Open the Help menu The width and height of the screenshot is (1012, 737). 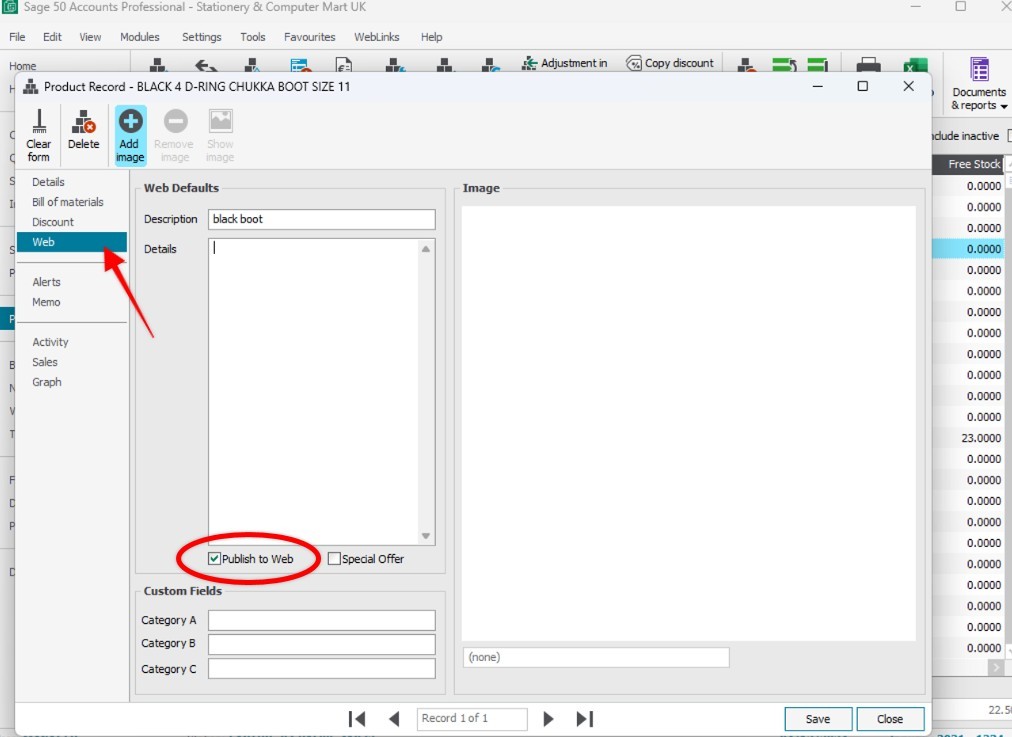point(431,37)
